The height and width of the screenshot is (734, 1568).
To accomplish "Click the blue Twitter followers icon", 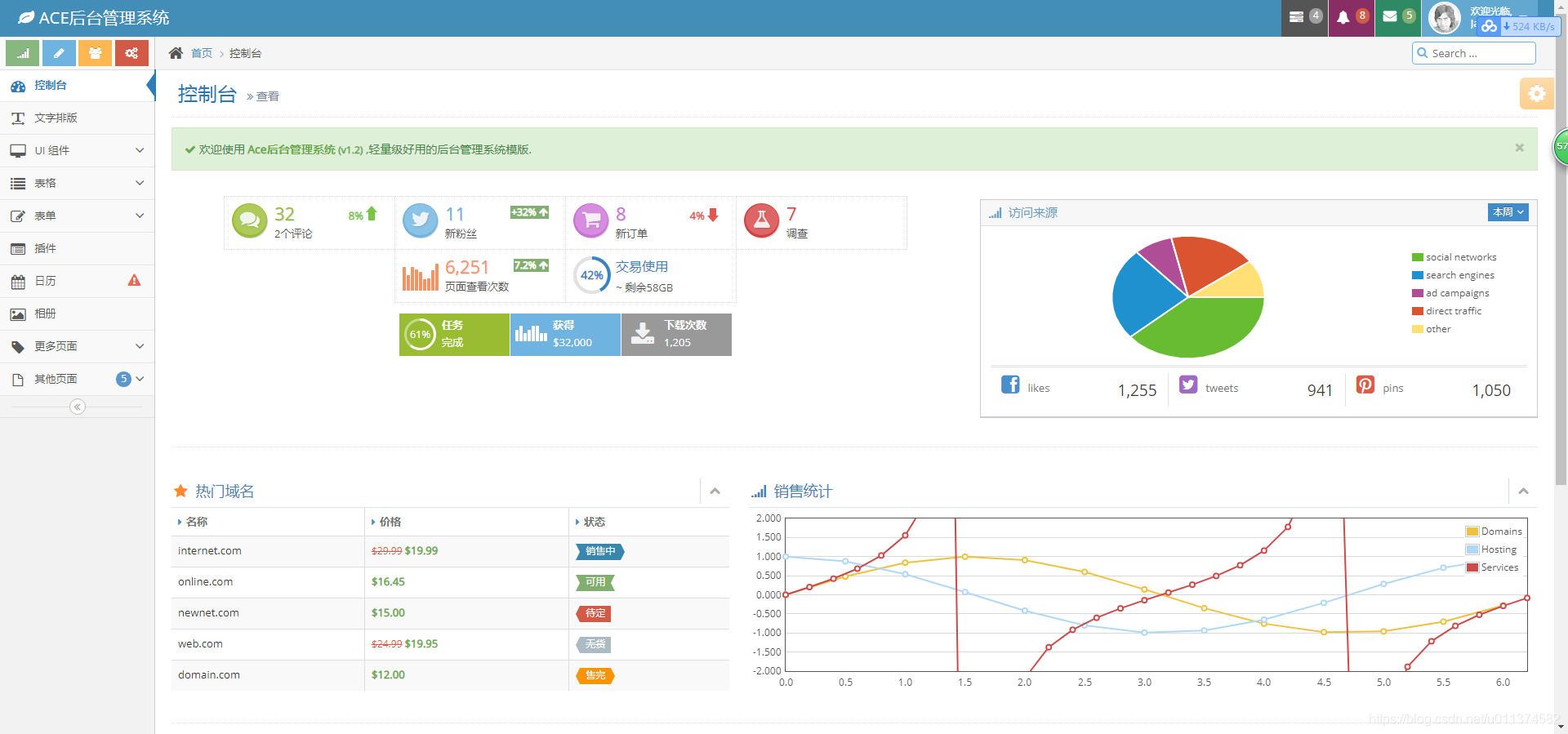I will 421,220.
